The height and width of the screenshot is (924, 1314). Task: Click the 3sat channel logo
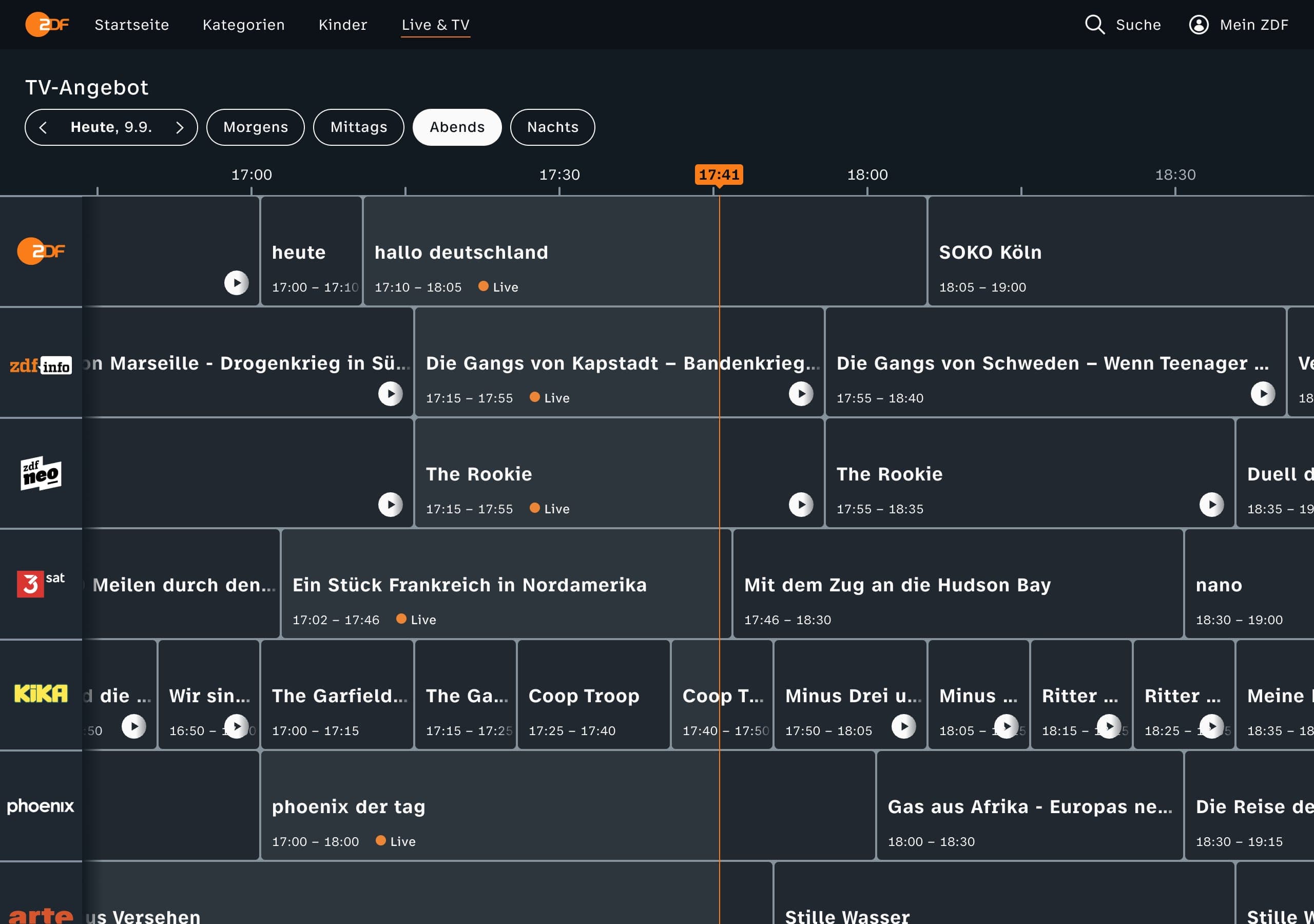pyautogui.click(x=40, y=584)
